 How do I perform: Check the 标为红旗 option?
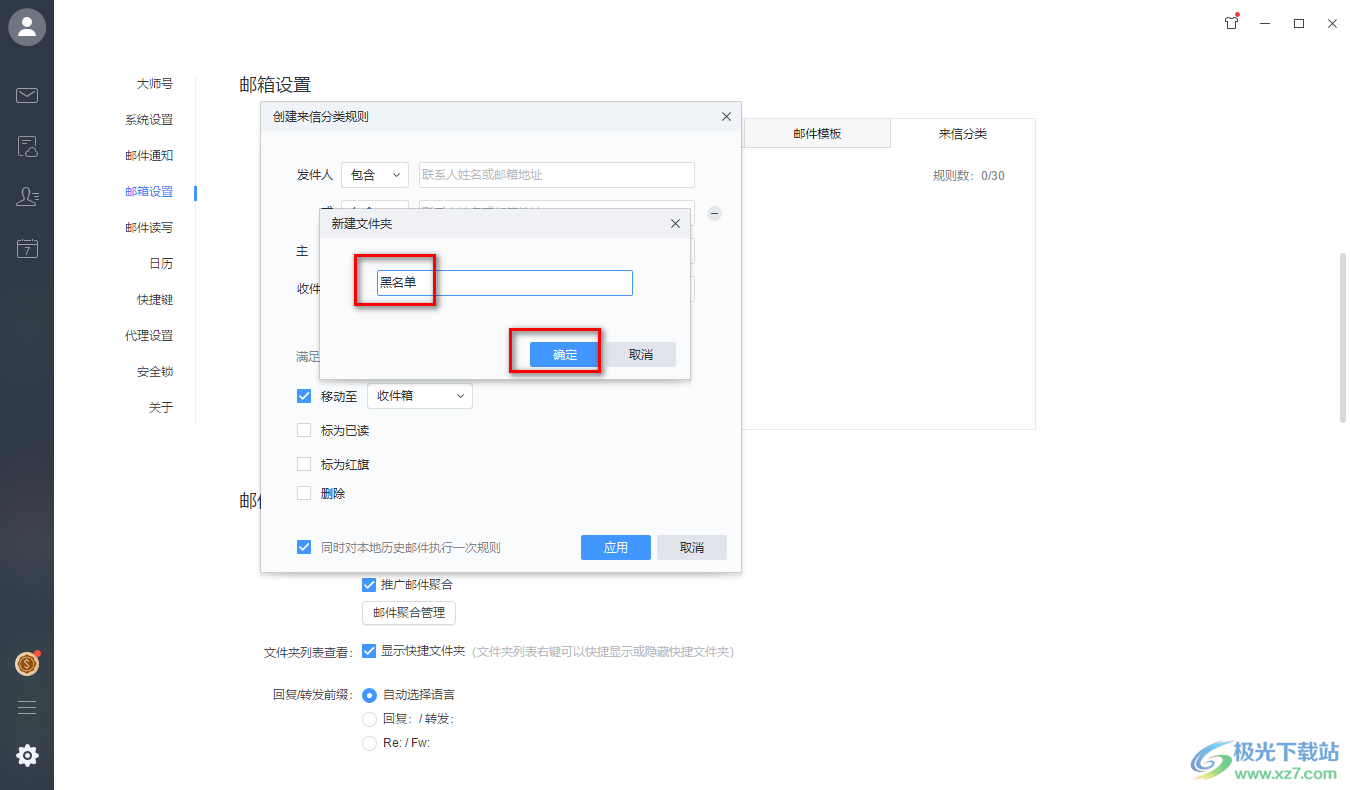(x=304, y=464)
